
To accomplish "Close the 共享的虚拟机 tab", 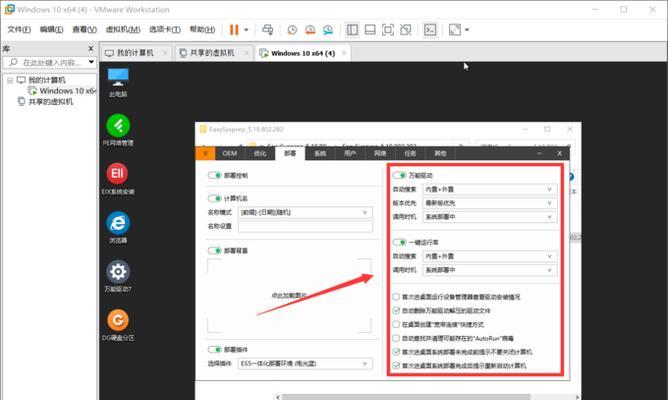I will [x=246, y=53].
